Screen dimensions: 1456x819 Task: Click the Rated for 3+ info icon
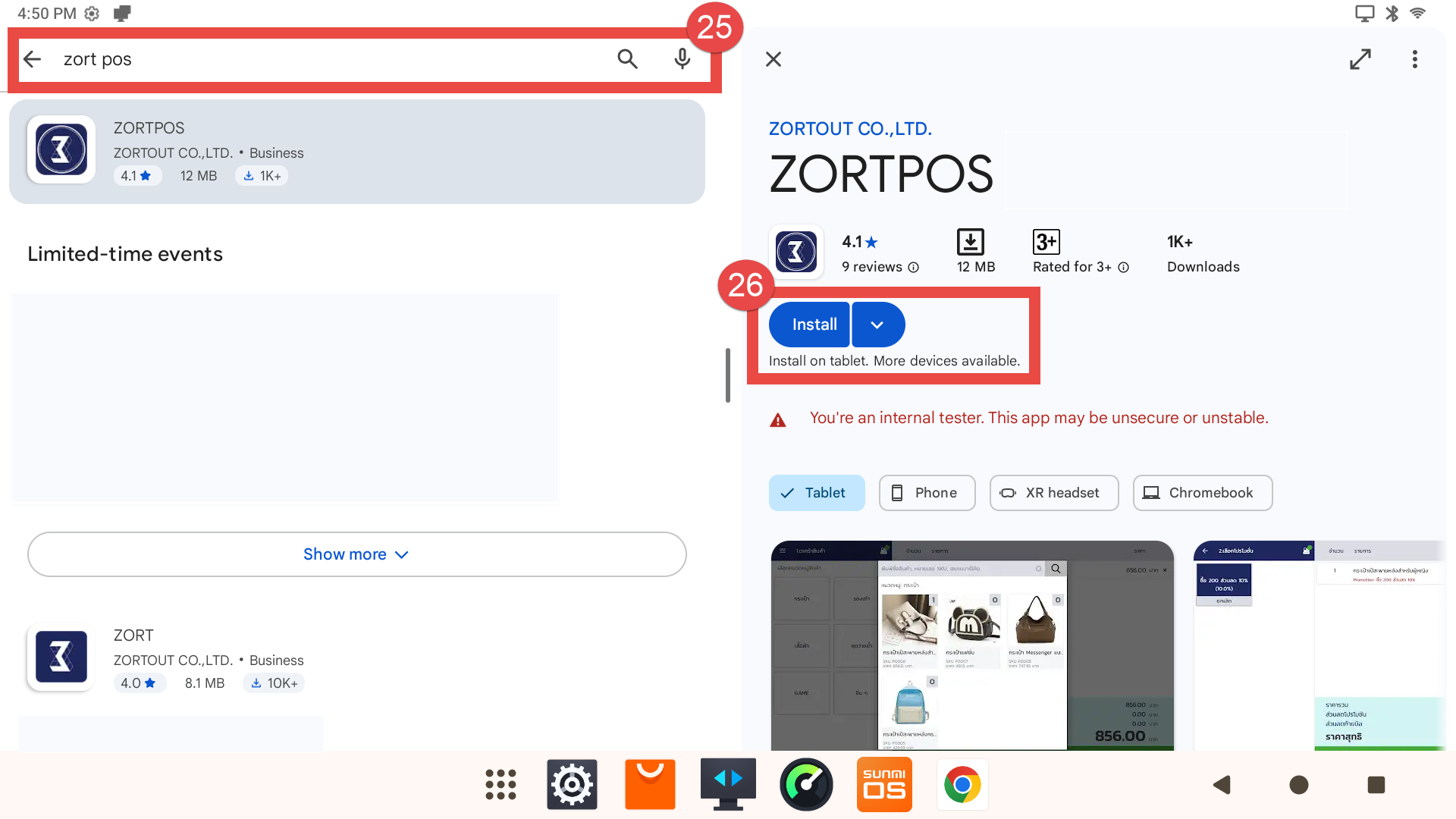[x=1124, y=268]
